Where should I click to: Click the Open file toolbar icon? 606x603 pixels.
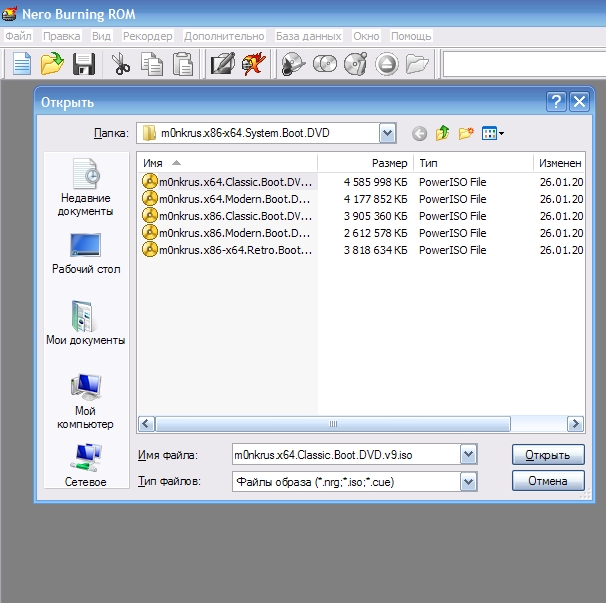(x=52, y=64)
